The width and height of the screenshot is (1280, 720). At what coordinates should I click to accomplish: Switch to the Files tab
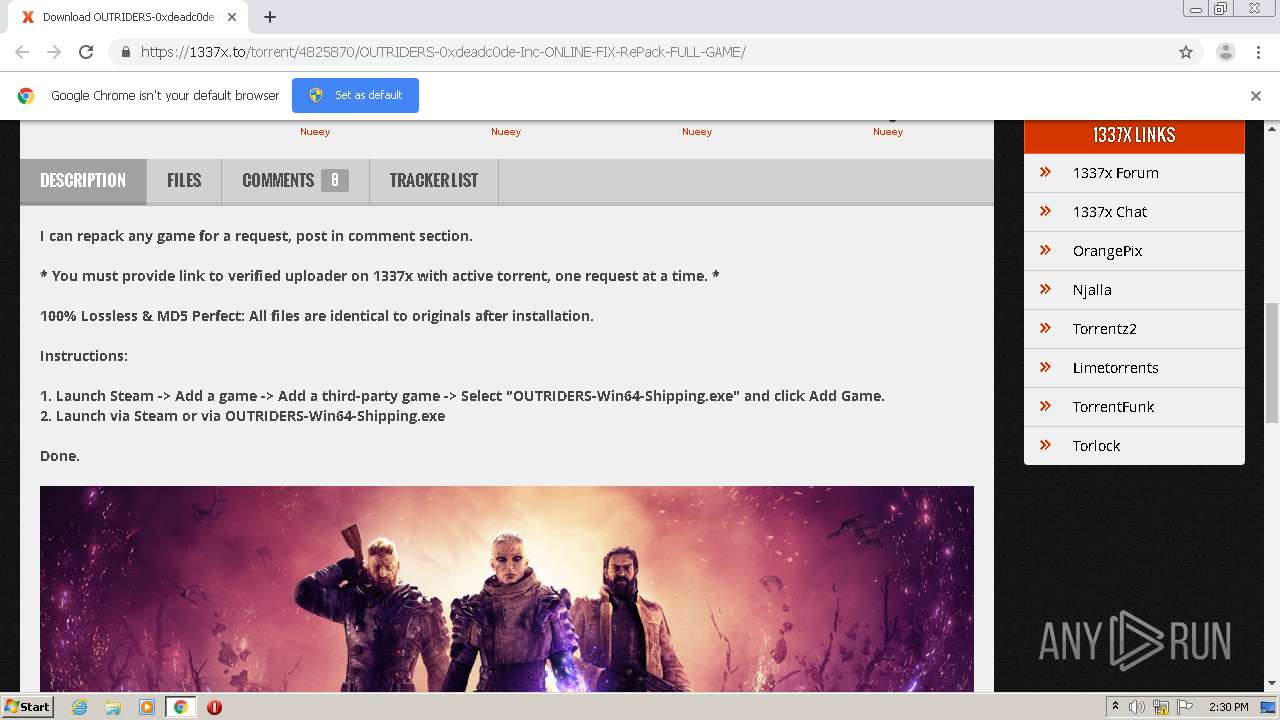click(x=184, y=181)
